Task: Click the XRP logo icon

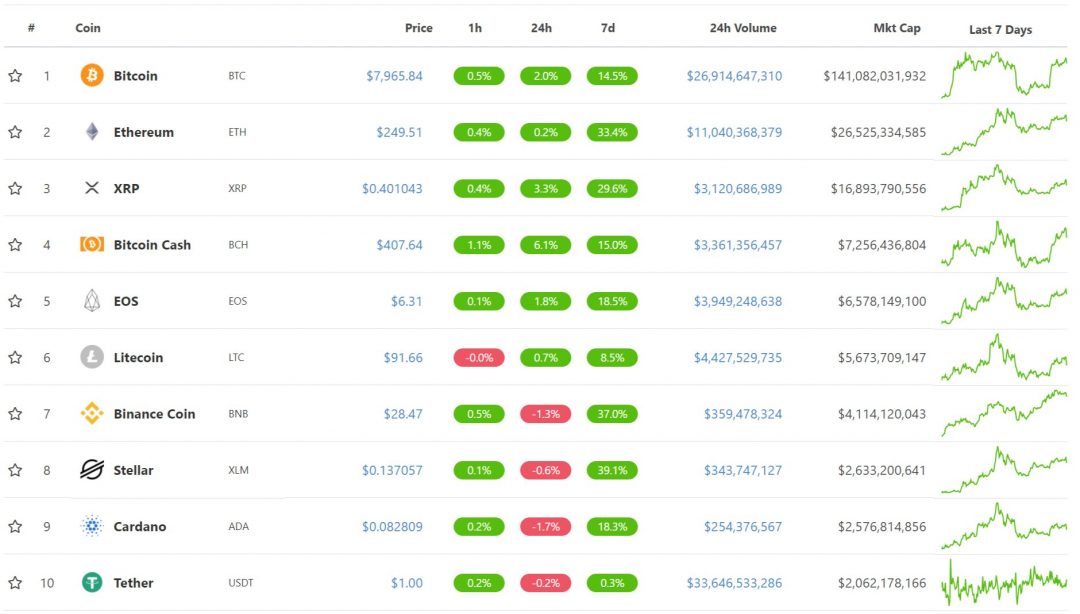Action: [x=92, y=187]
